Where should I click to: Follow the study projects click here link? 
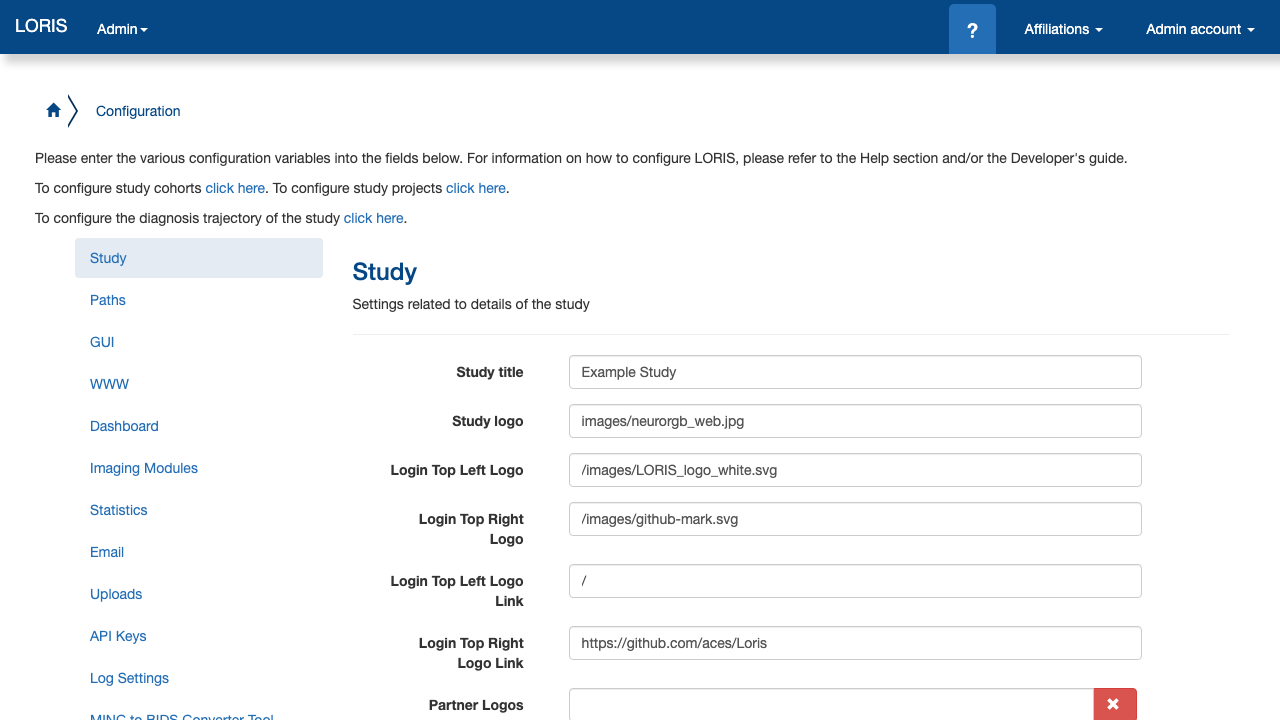[476, 188]
